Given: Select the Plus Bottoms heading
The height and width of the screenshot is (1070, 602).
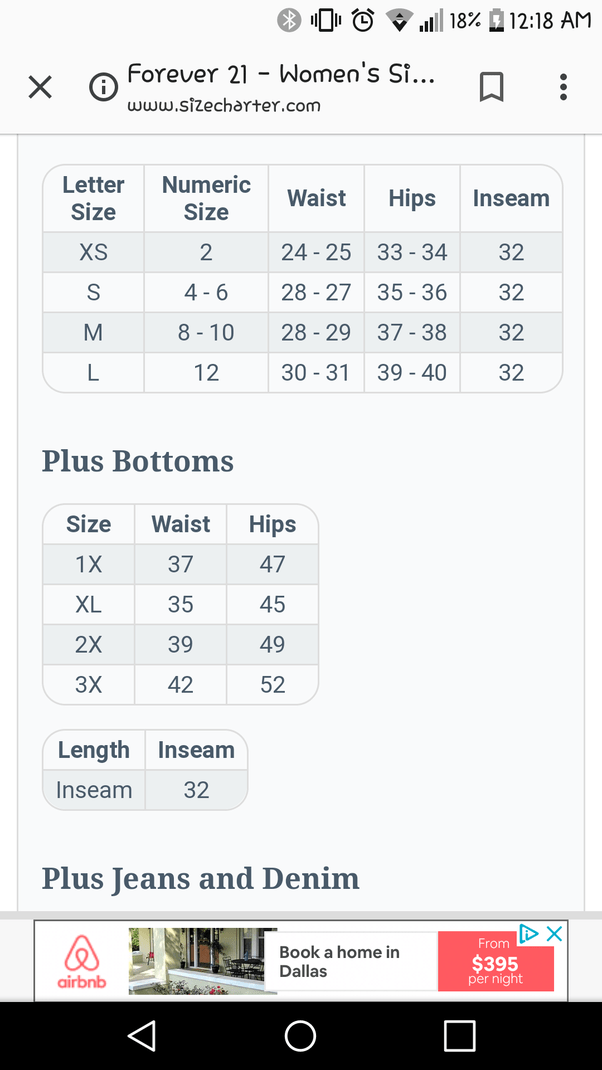Looking at the screenshot, I should coord(138,461).
